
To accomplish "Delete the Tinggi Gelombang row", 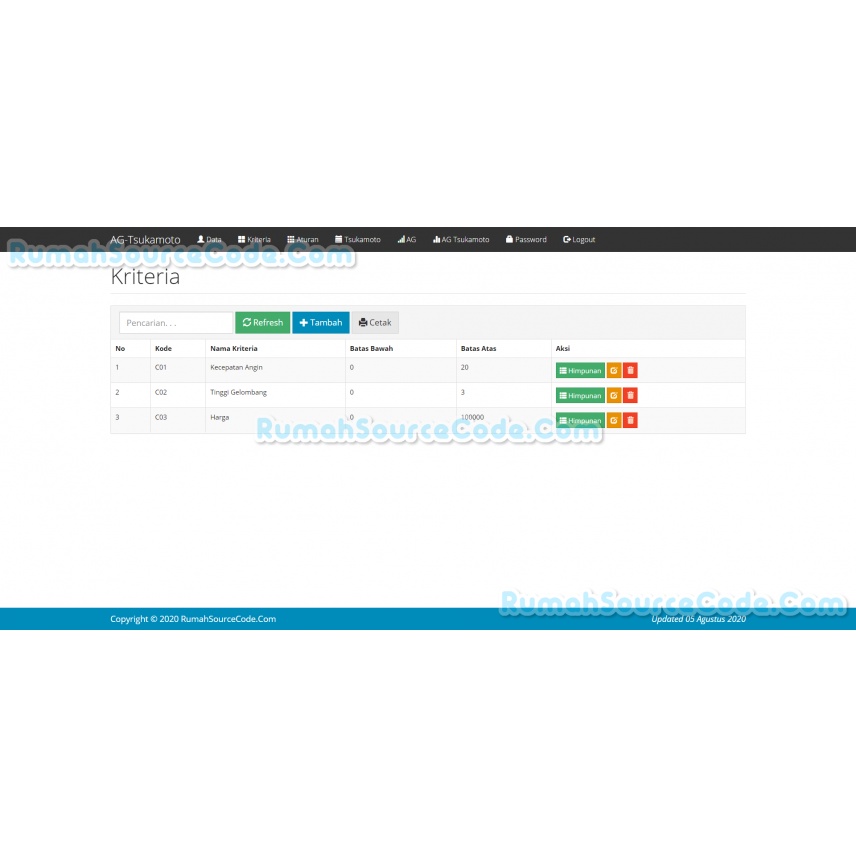I will 631,395.
